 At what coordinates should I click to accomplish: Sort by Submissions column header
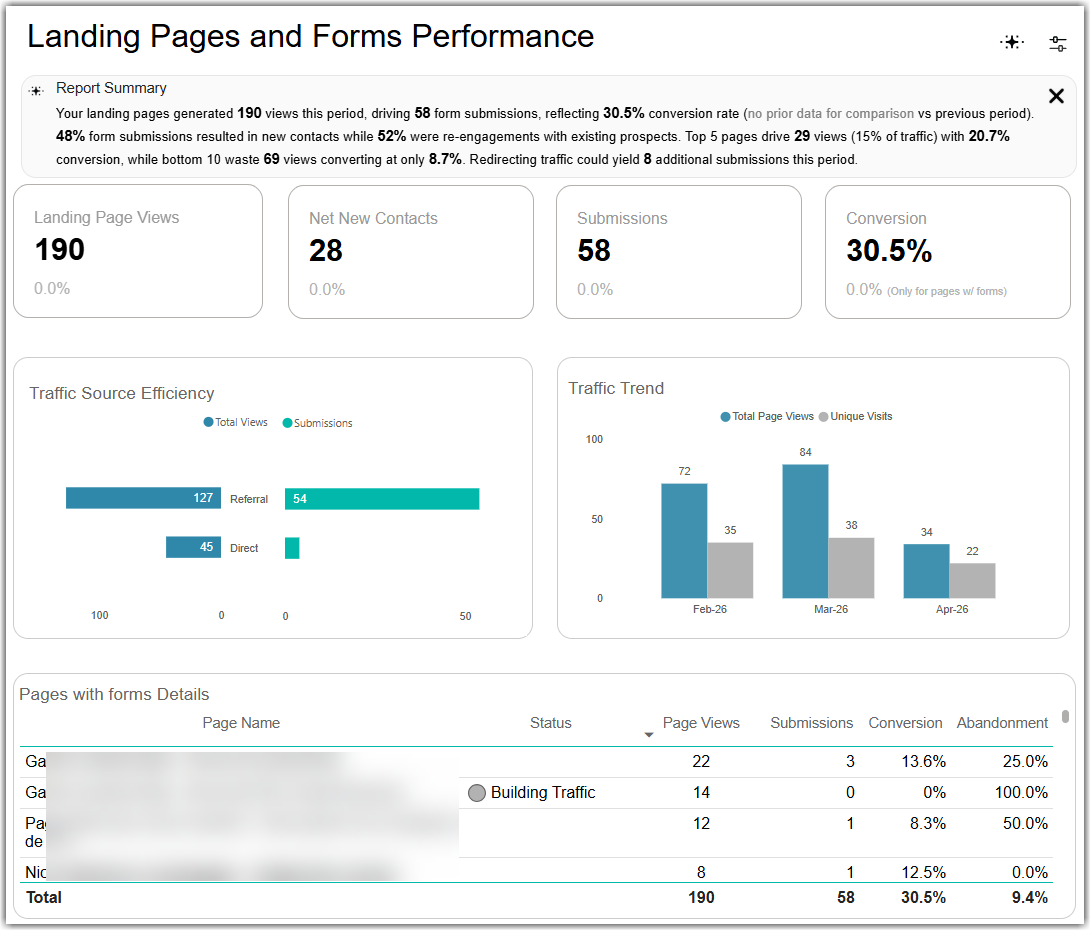pyautogui.click(x=811, y=723)
